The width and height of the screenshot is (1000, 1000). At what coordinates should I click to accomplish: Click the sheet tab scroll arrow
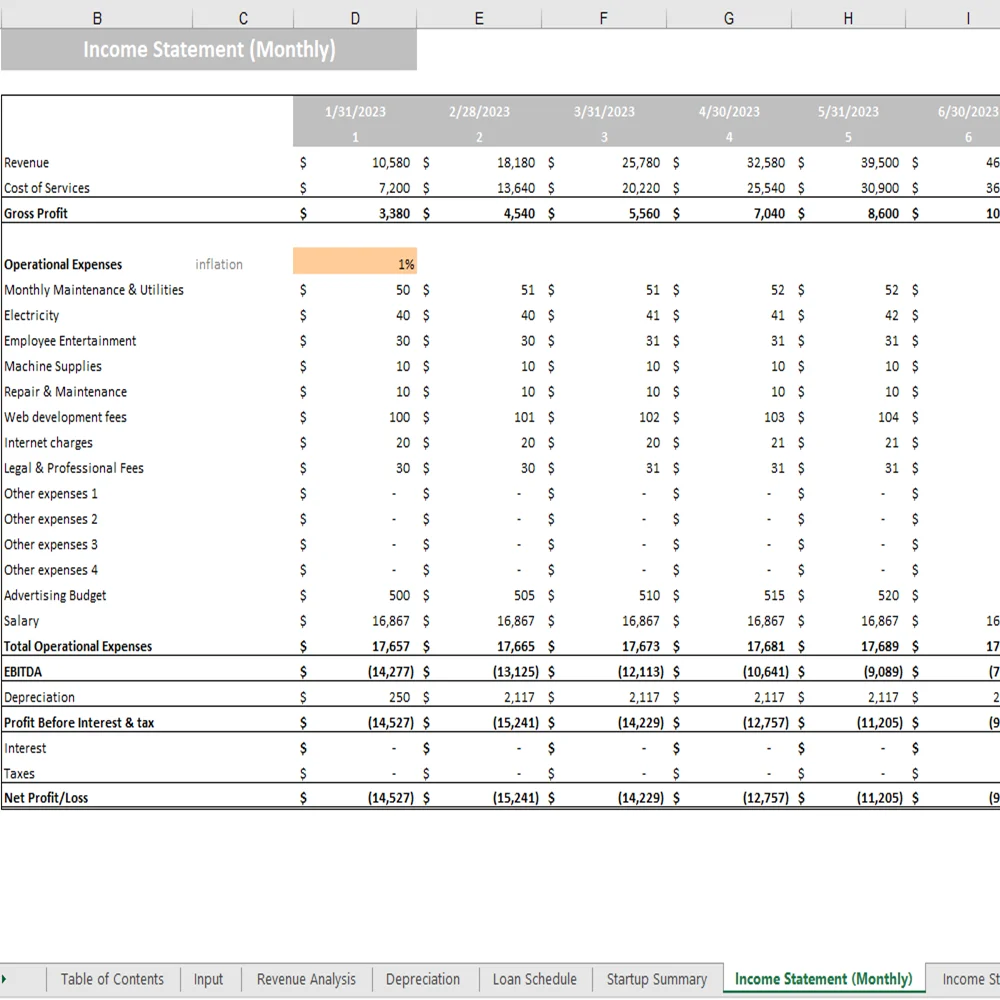[8, 979]
